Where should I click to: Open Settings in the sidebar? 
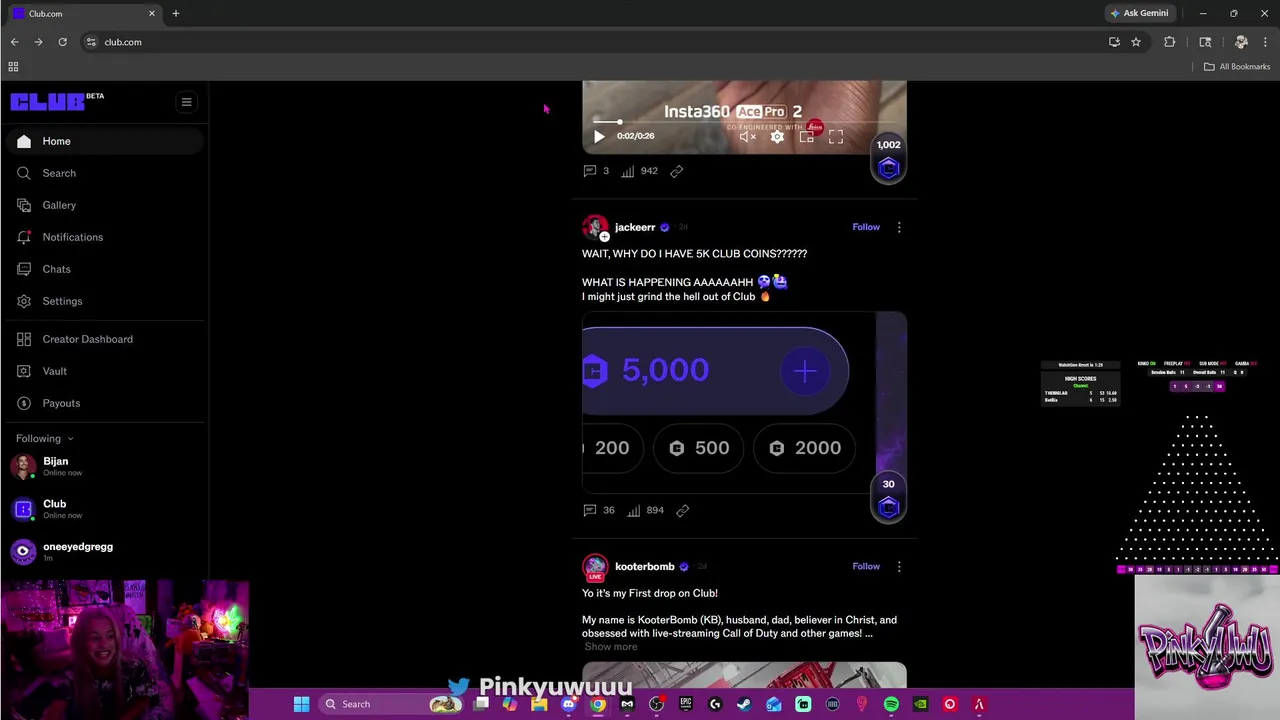tap(104, 301)
